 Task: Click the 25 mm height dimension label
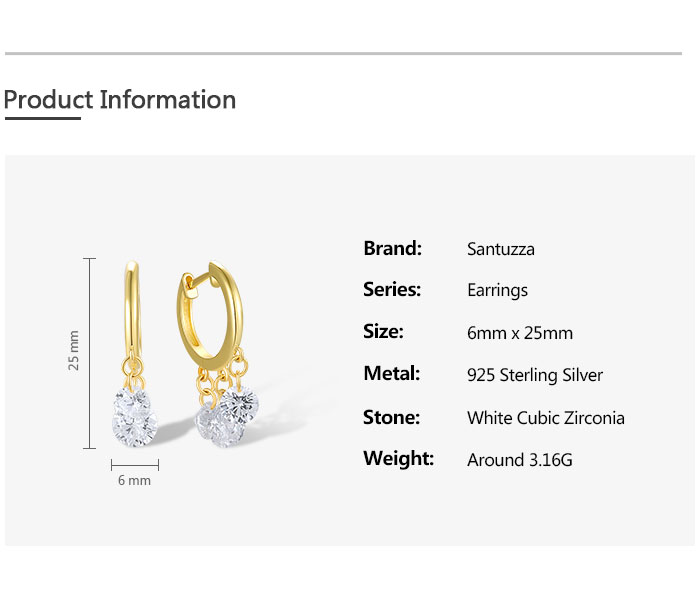[x=74, y=350]
